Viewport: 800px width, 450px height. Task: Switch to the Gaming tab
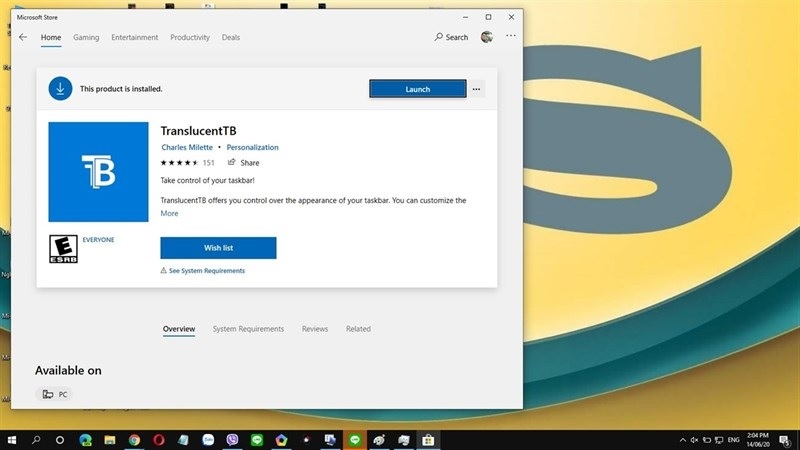[86, 37]
